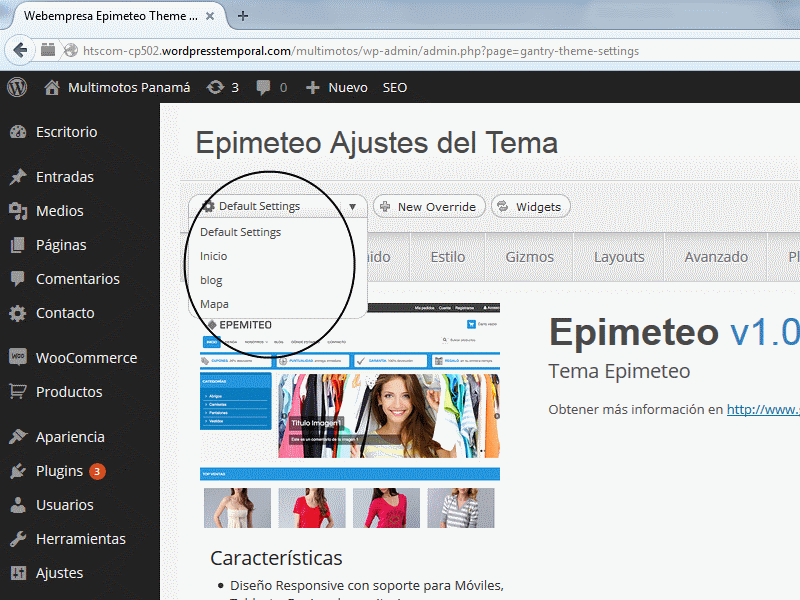800x600 pixels.
Task: Click the Escritorio sidebar label
Action: 66,132
